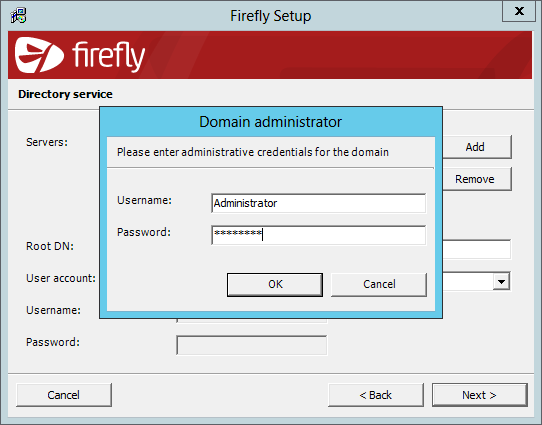
Task: Click the Remove server button
Action: 477,179
